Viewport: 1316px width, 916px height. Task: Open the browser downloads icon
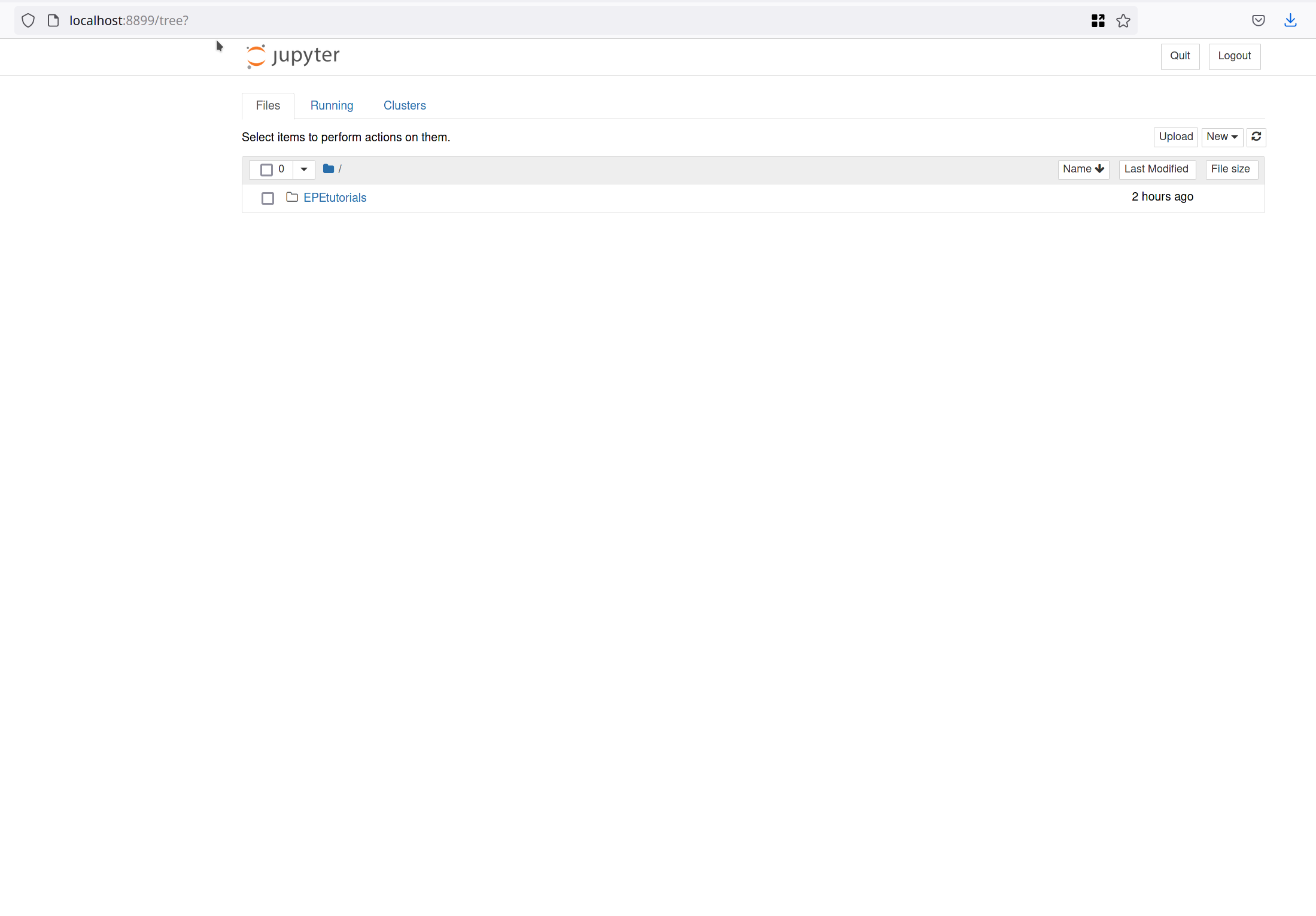point(1290,21)
